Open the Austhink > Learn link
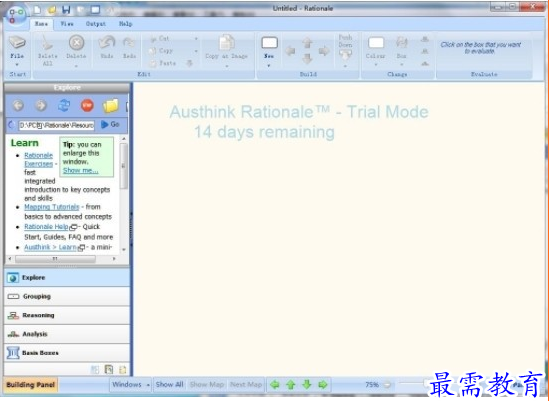Screen dimensions: 551x416 point(50,247)
